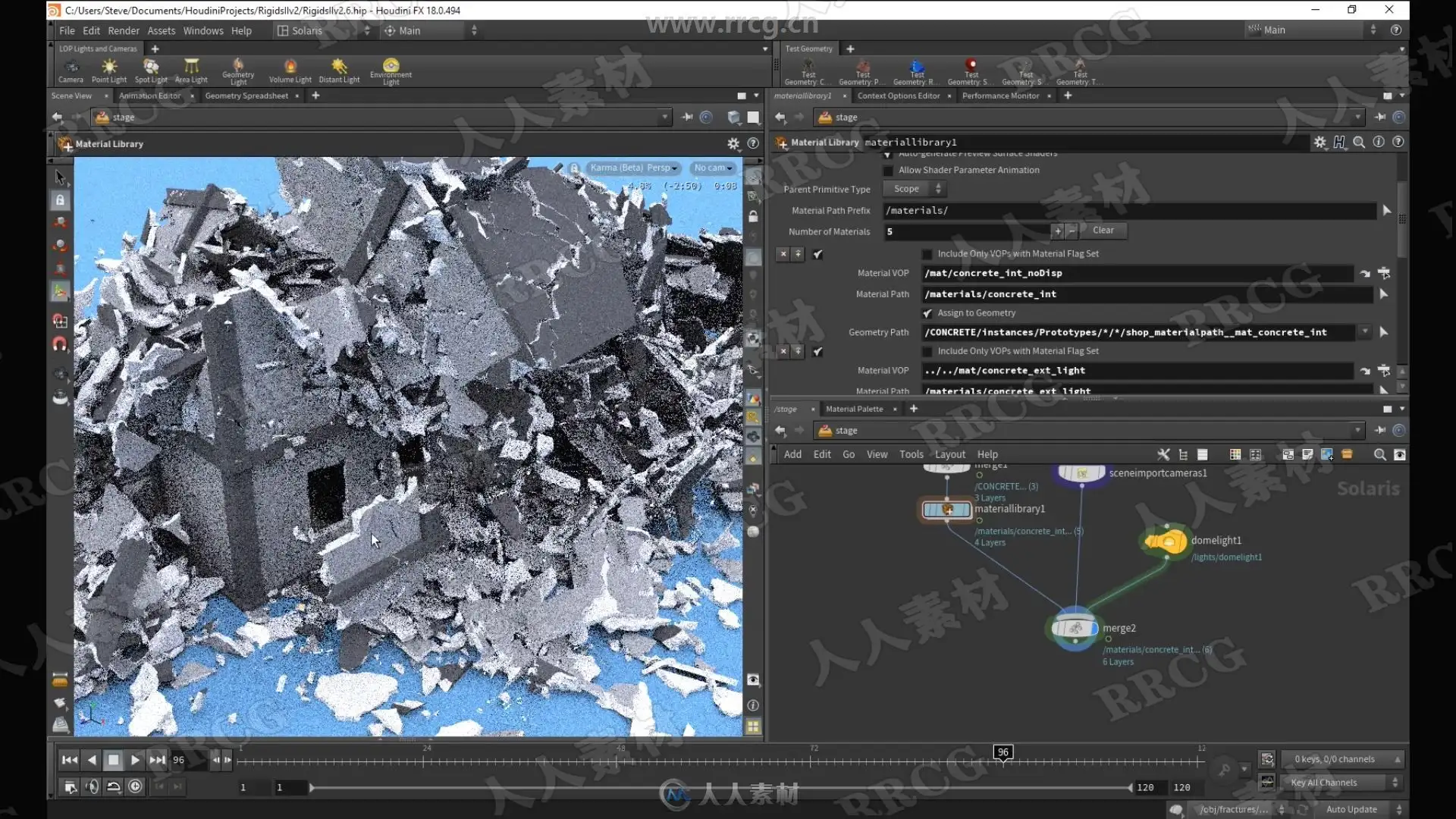This screenshot has height=819, width=1456.
Task: Select the Distant Light shelf tool
Action: point(339,70)
